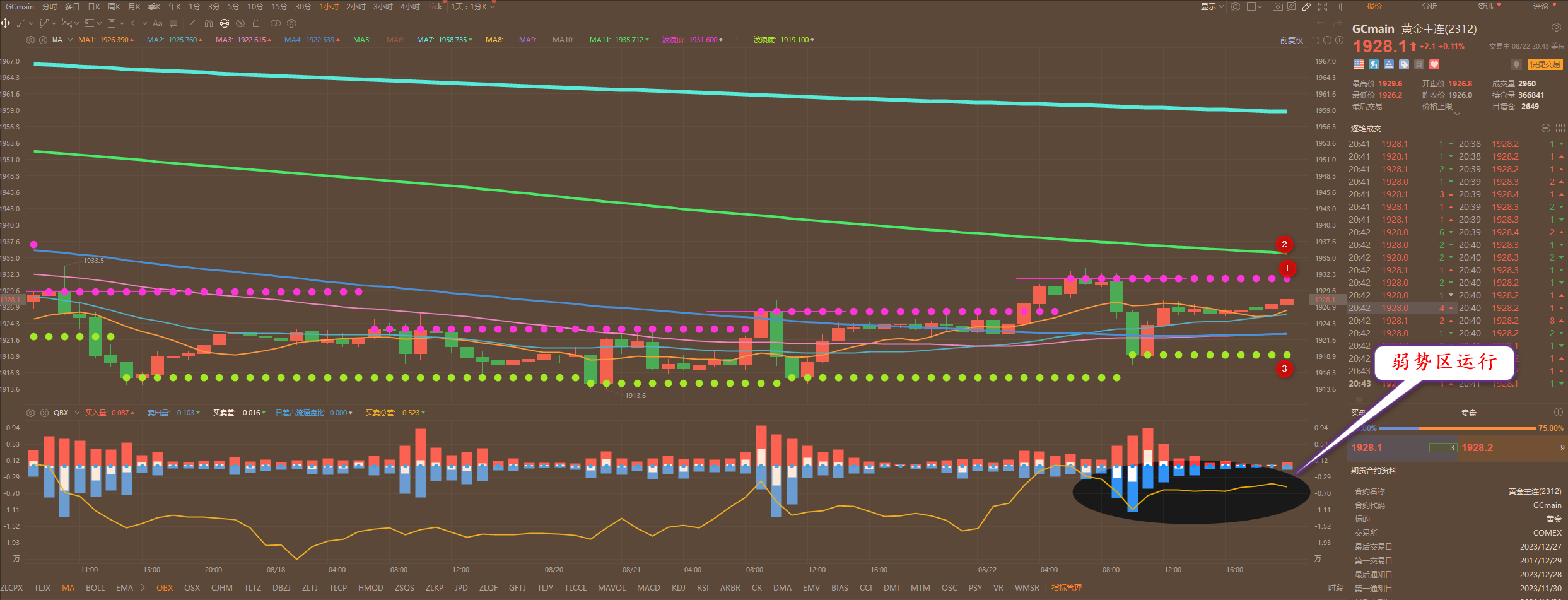Image resolution: width=1568 pixels, height=600 pixels.
Task: Toggle 波浪底 marker visibility
Action: (x=783, y=40)
